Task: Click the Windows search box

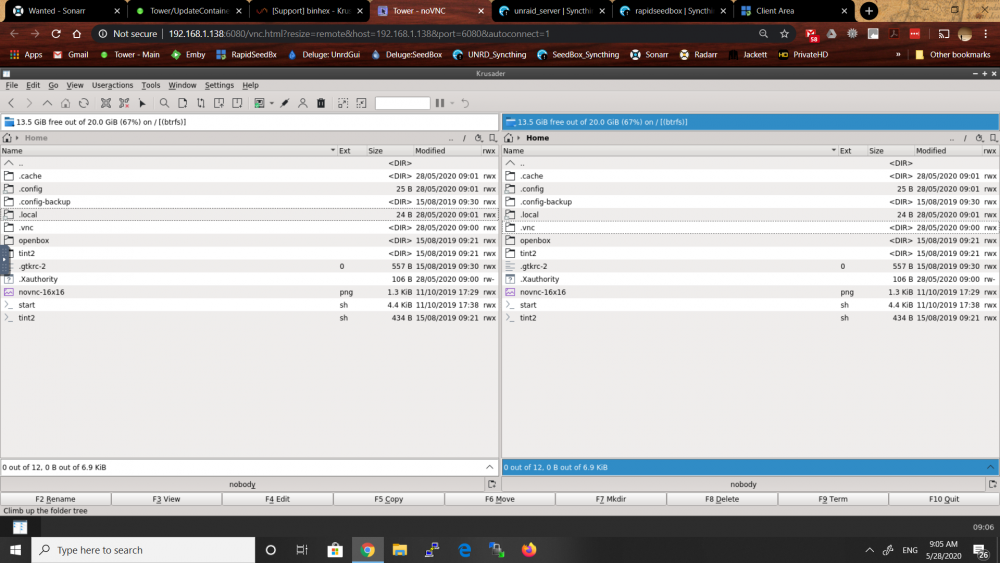Action: point(143,550)
